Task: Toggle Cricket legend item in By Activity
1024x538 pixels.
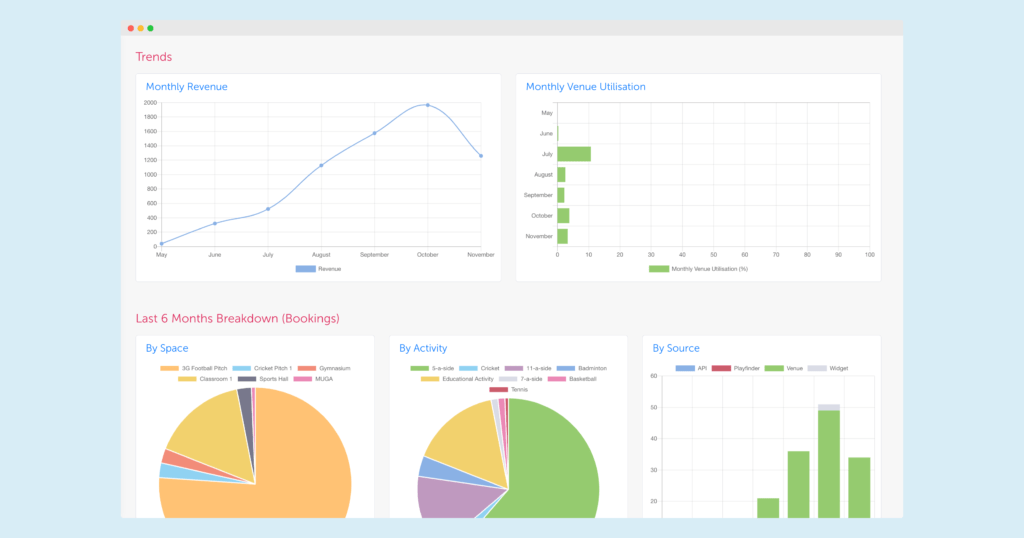Action: 479,368
